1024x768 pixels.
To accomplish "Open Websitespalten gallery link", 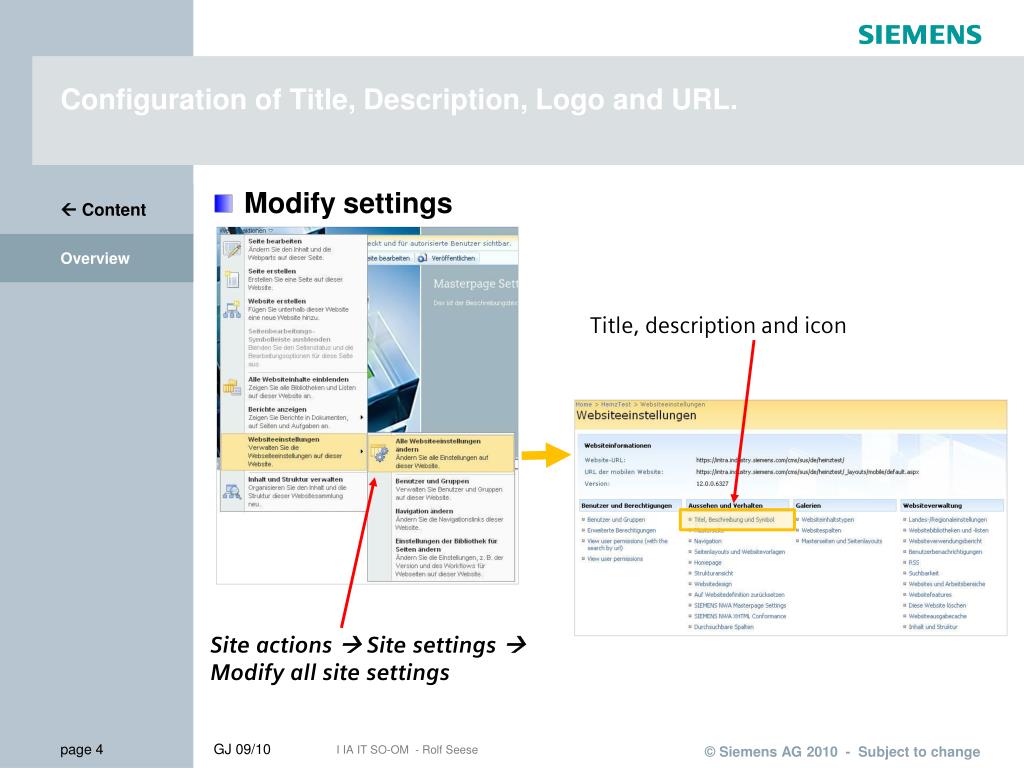I will [x=821, y=530].
